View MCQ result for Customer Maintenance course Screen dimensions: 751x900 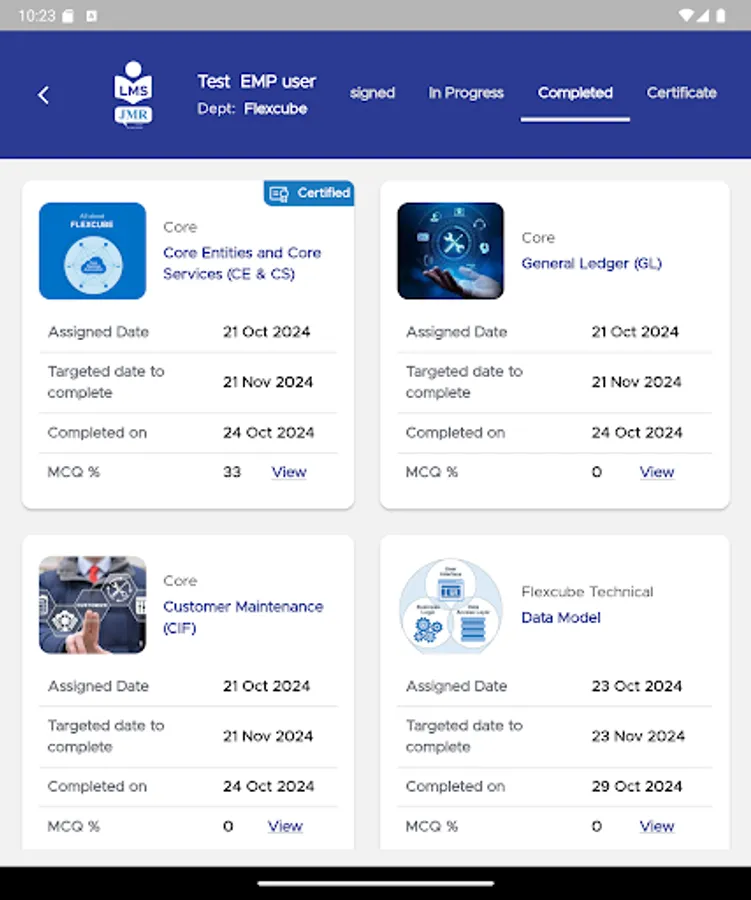click(285, 826)
